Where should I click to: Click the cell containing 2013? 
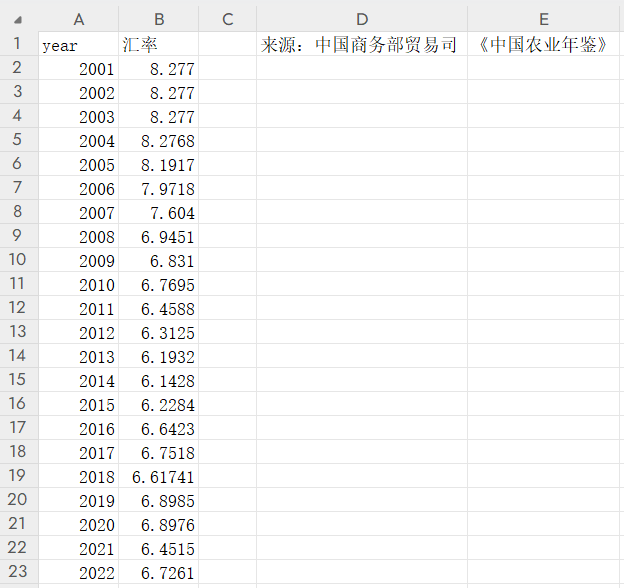[x=78, y=356]
